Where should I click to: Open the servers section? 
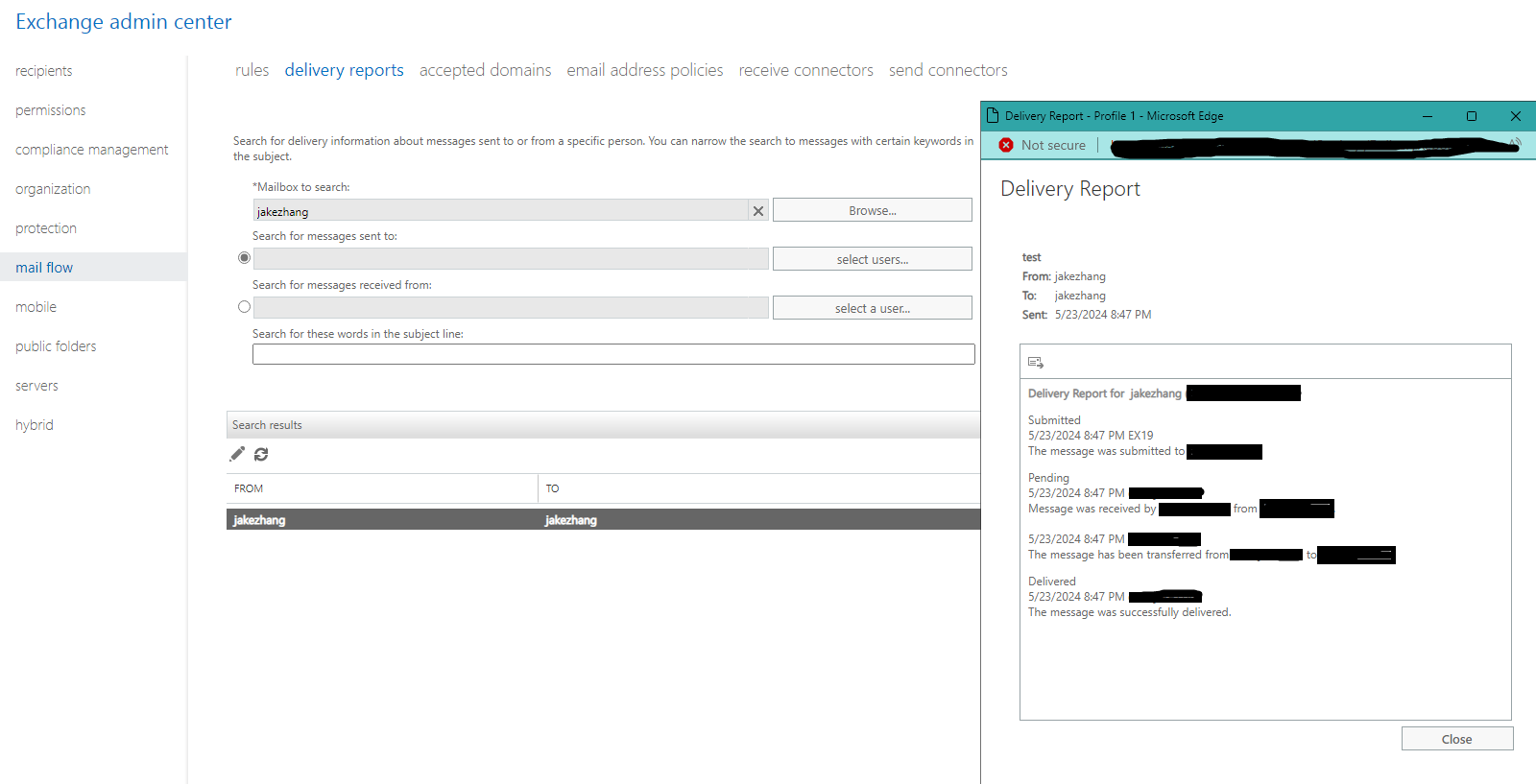click(x=36, y=386)
